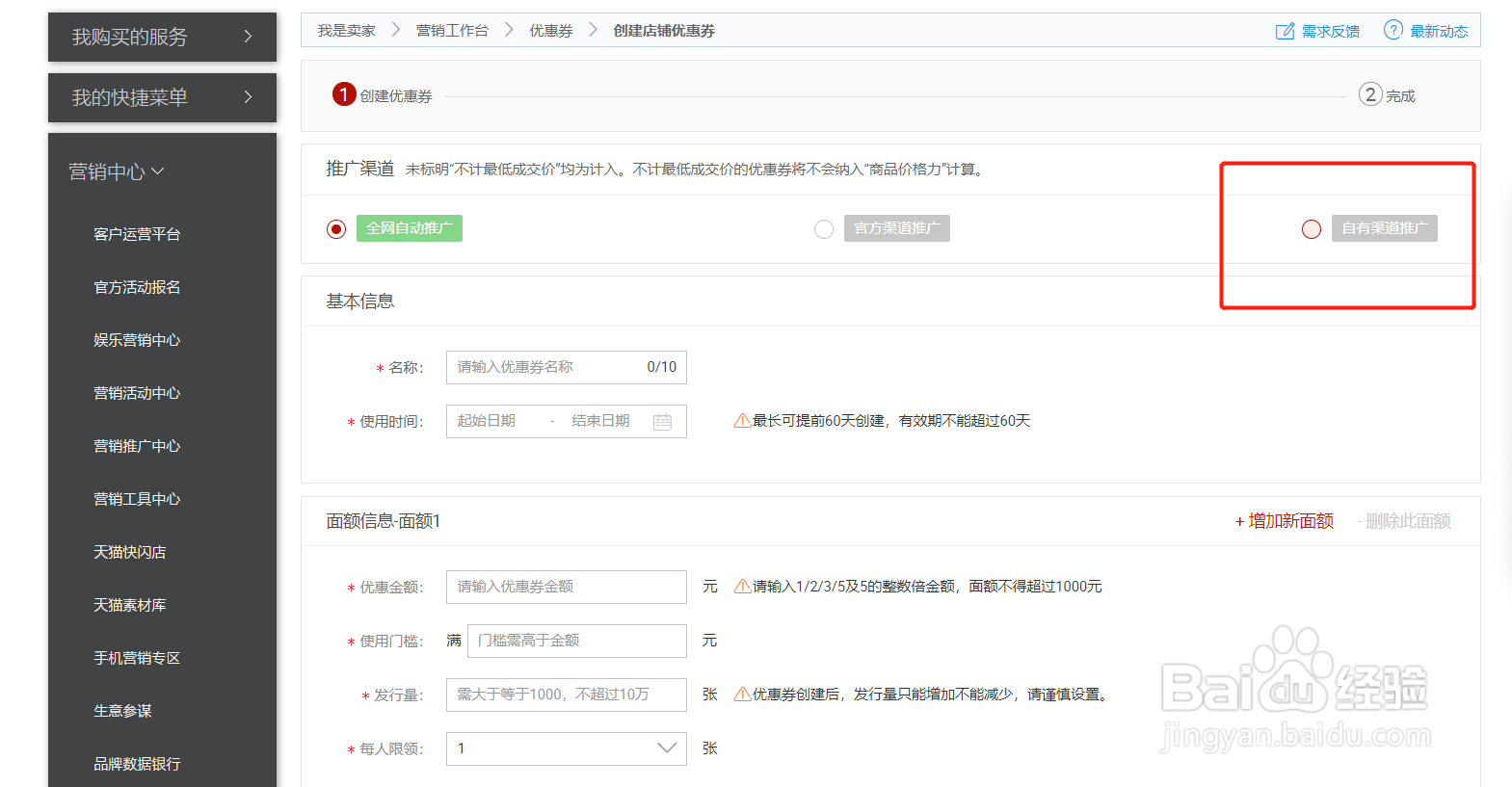Click the 推广渠道 heading
This screenshot has height=787, width=1512.
point(360,169)
